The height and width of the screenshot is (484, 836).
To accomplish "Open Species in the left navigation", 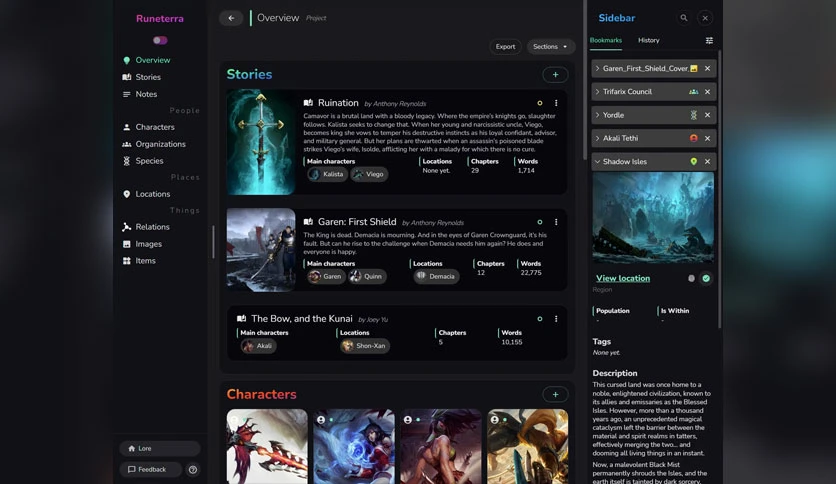I will pyautogui.click(x=149, y=161).
